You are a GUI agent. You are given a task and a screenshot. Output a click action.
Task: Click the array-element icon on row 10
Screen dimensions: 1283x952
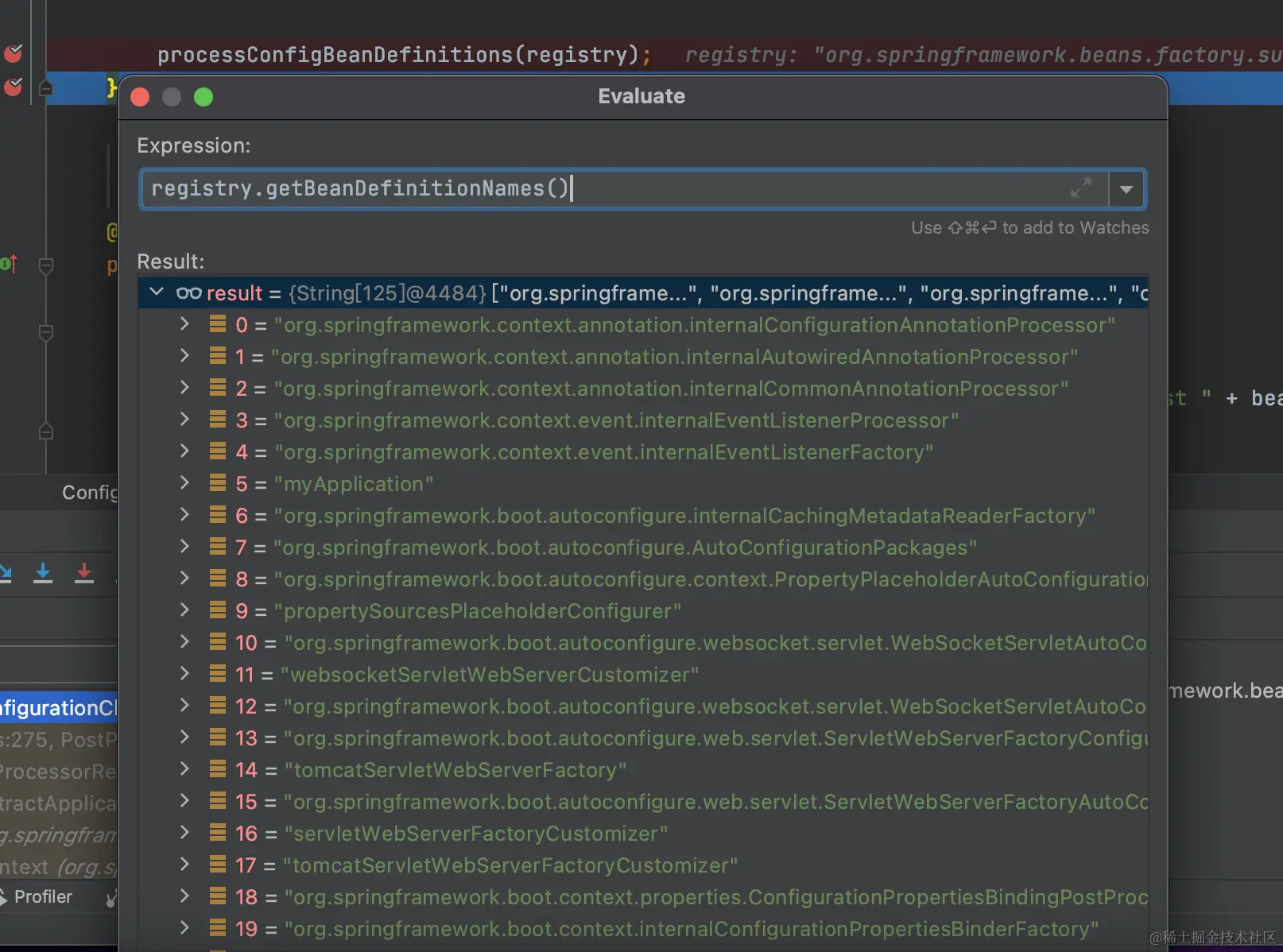[218, 642]
